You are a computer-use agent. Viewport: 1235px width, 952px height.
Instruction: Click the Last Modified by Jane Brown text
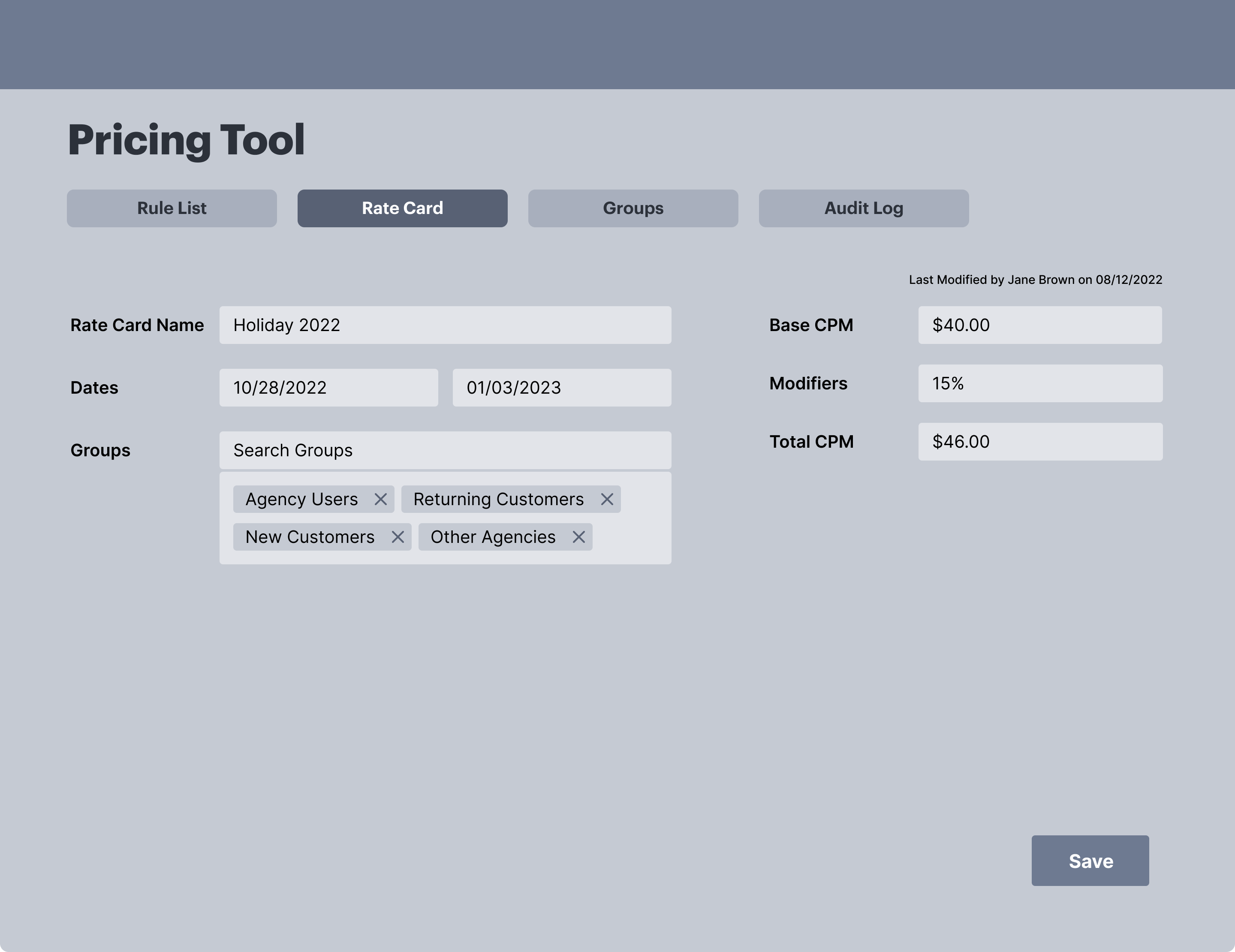click(1035, 279)
